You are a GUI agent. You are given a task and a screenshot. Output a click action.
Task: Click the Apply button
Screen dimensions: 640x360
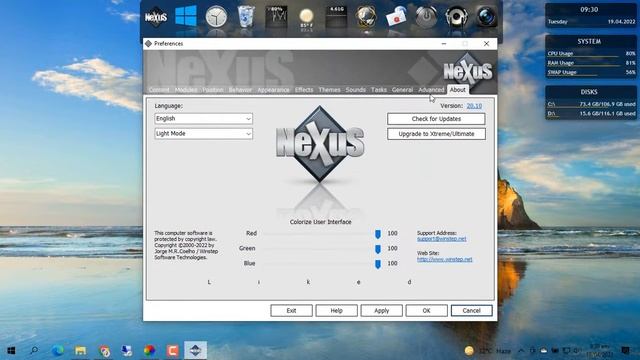click(x=382, y=311)
